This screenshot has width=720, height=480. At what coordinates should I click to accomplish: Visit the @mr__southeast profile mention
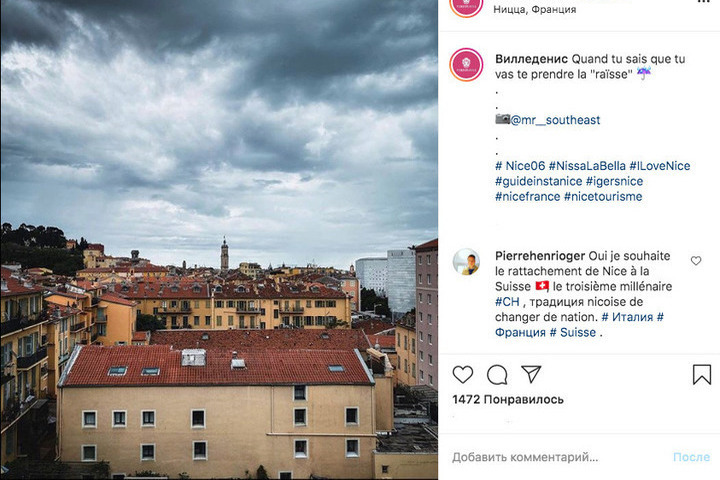pyautogui.click(x=555, y=120)
